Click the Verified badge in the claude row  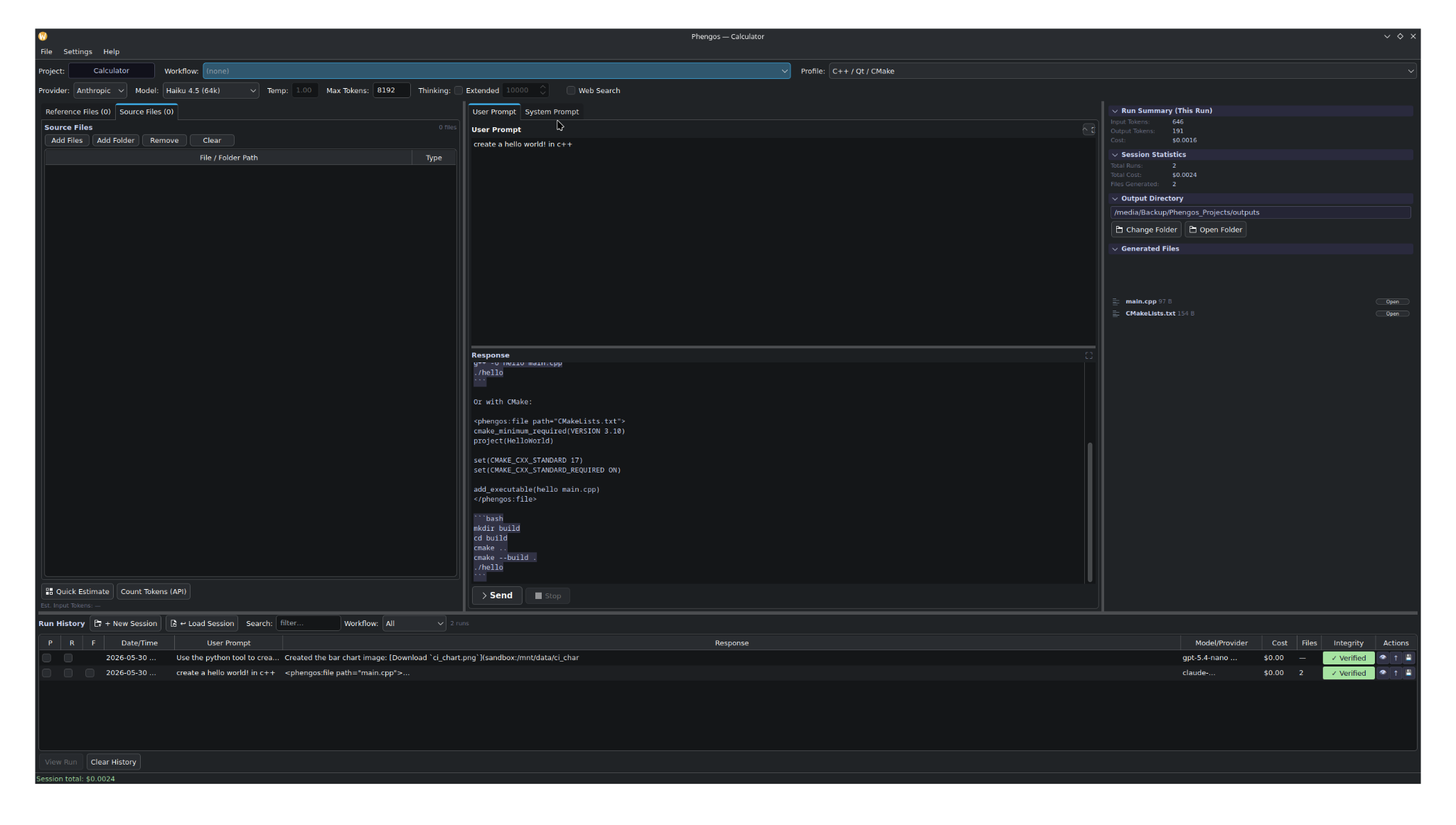(1349, 674)
